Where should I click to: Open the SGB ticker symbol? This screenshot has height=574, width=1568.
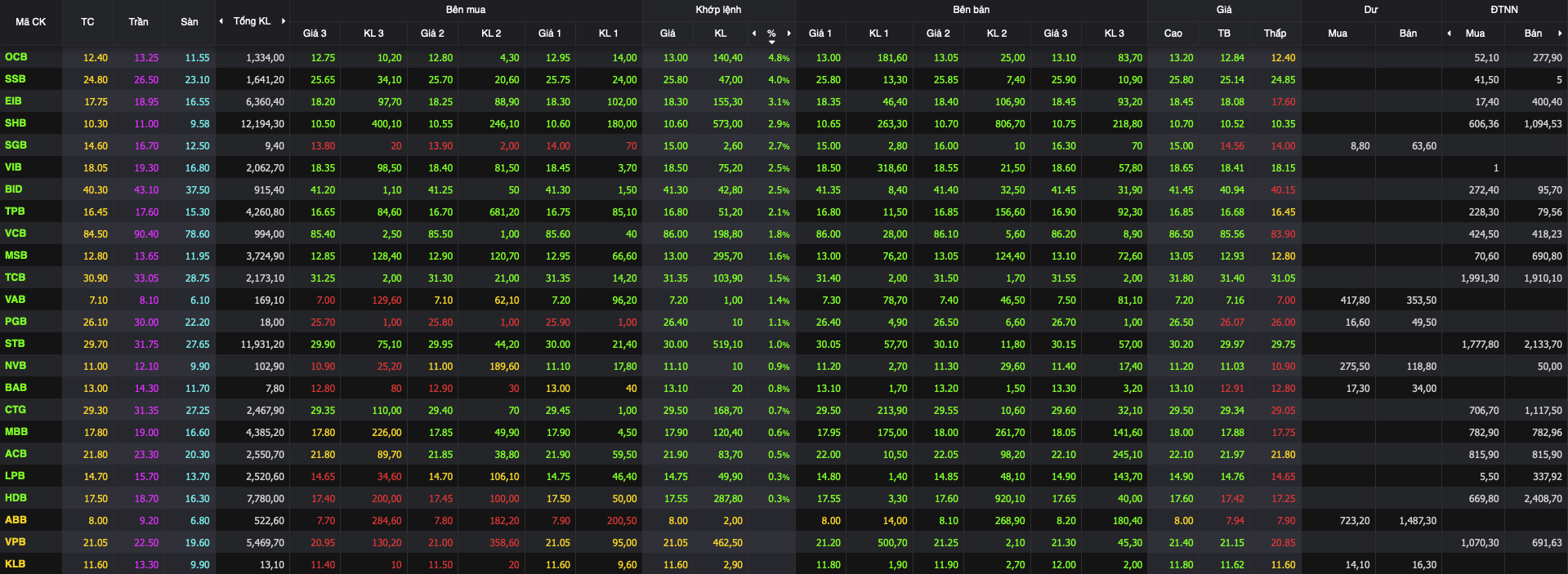click(x=16, y=145)
